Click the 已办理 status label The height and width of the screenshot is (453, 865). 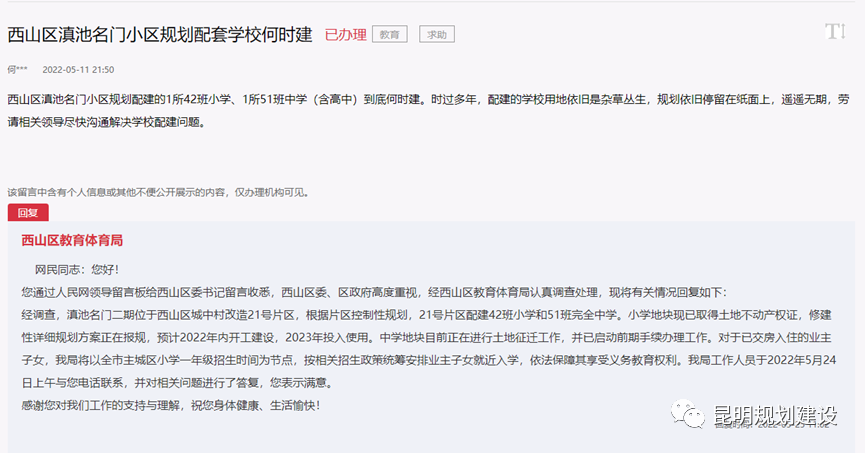coord(345,34)
